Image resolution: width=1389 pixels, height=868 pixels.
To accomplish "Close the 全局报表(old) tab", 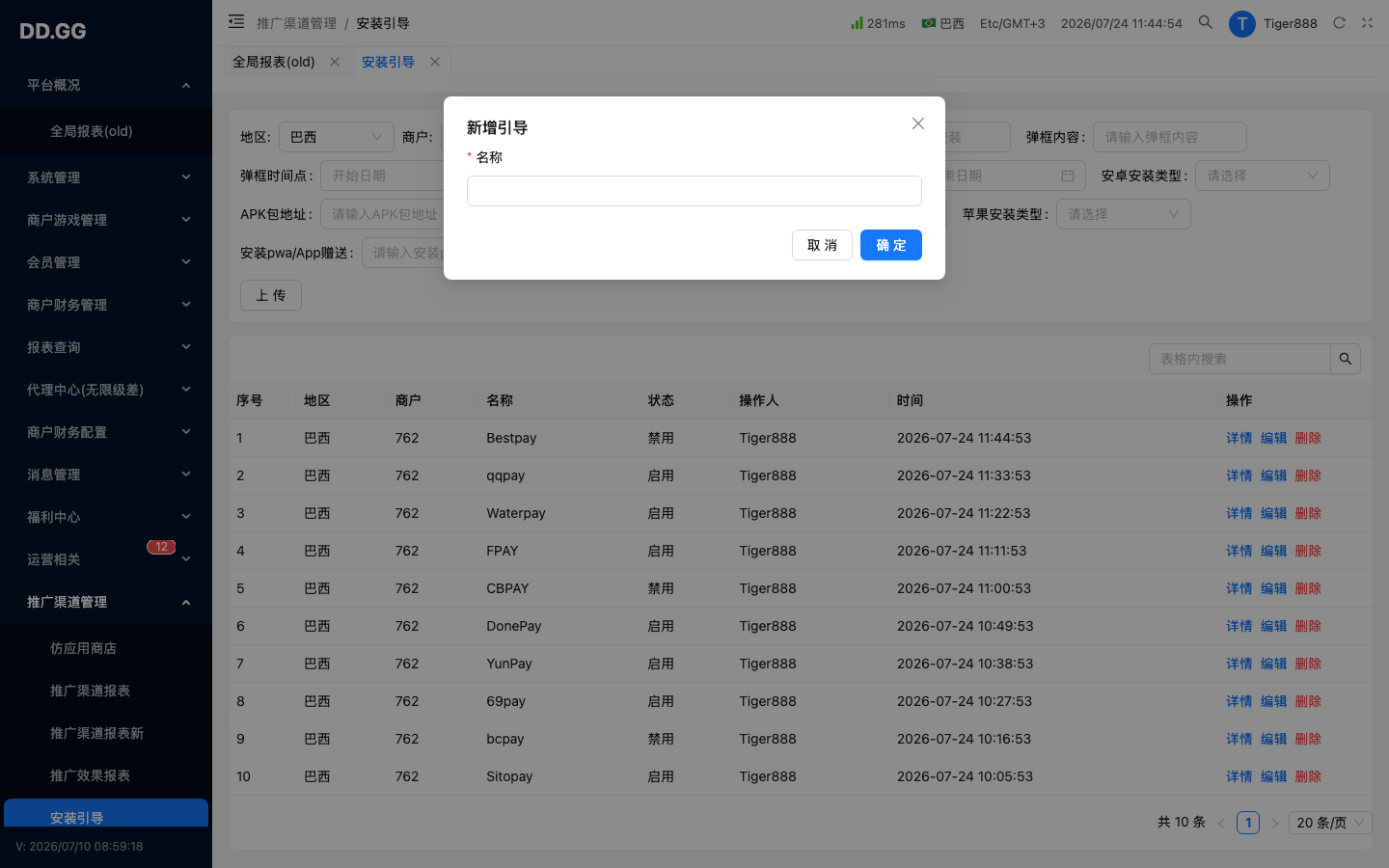I will click(x=335, y=62).
